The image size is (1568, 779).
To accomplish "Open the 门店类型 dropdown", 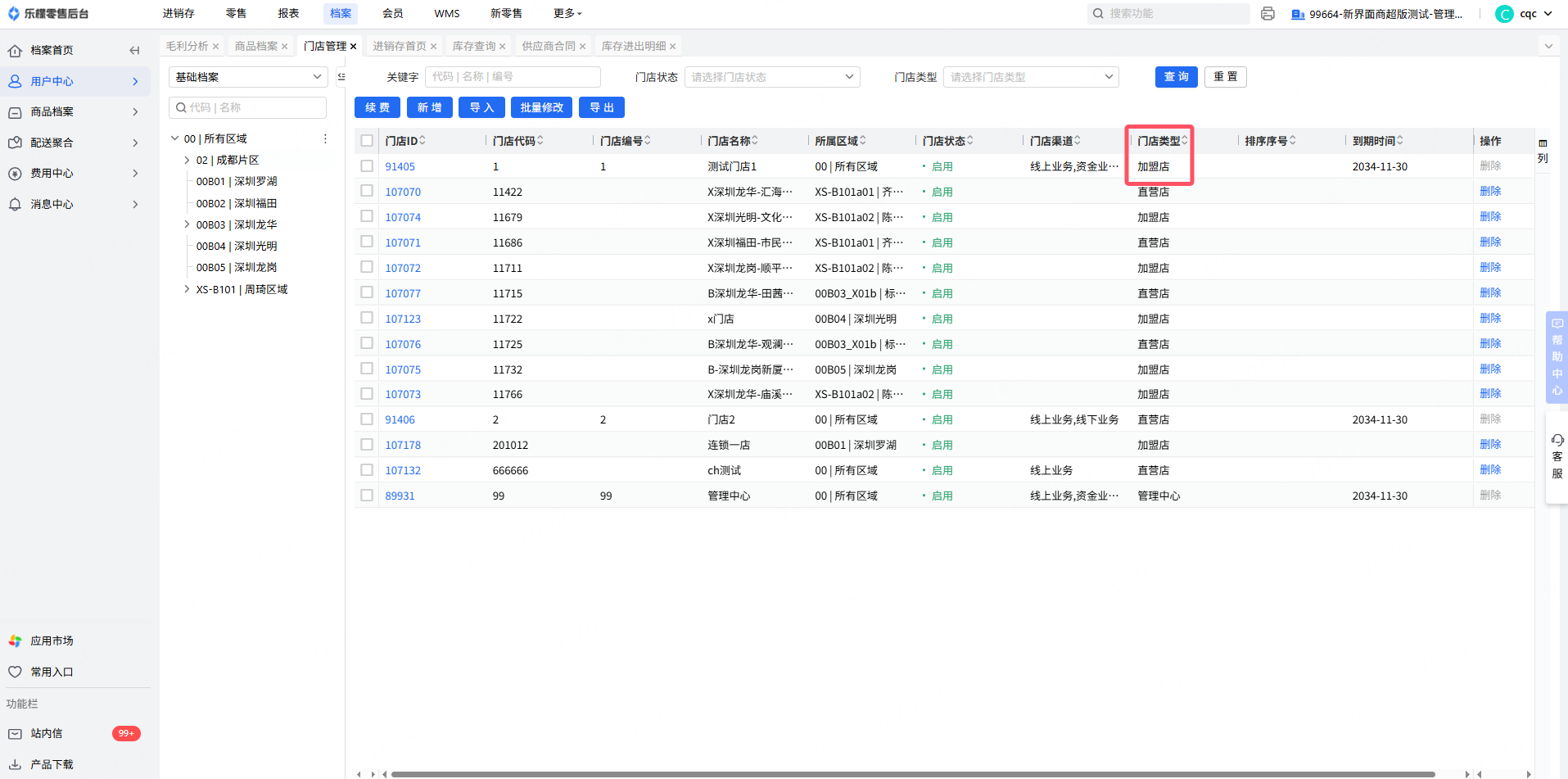I will (1031, 77).
